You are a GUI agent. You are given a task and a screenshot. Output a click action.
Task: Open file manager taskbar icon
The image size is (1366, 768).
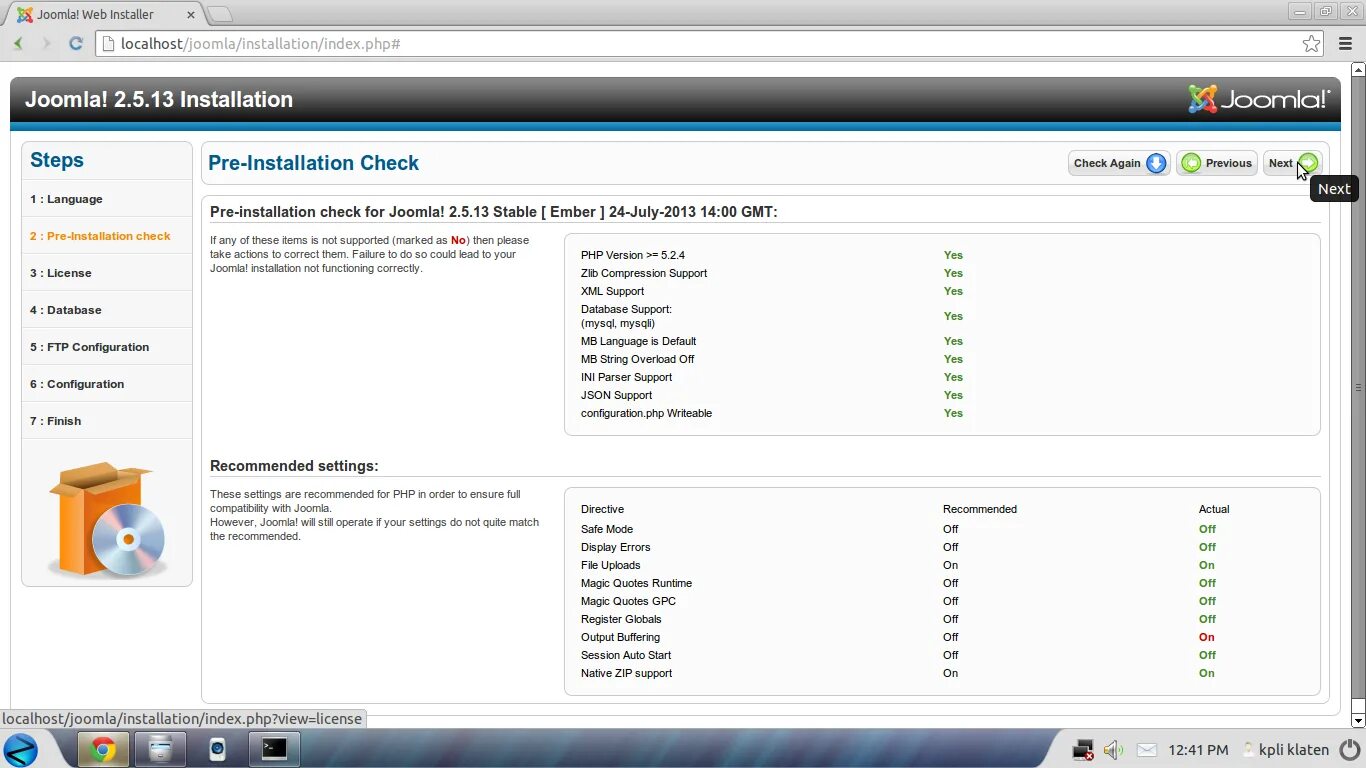160,749
